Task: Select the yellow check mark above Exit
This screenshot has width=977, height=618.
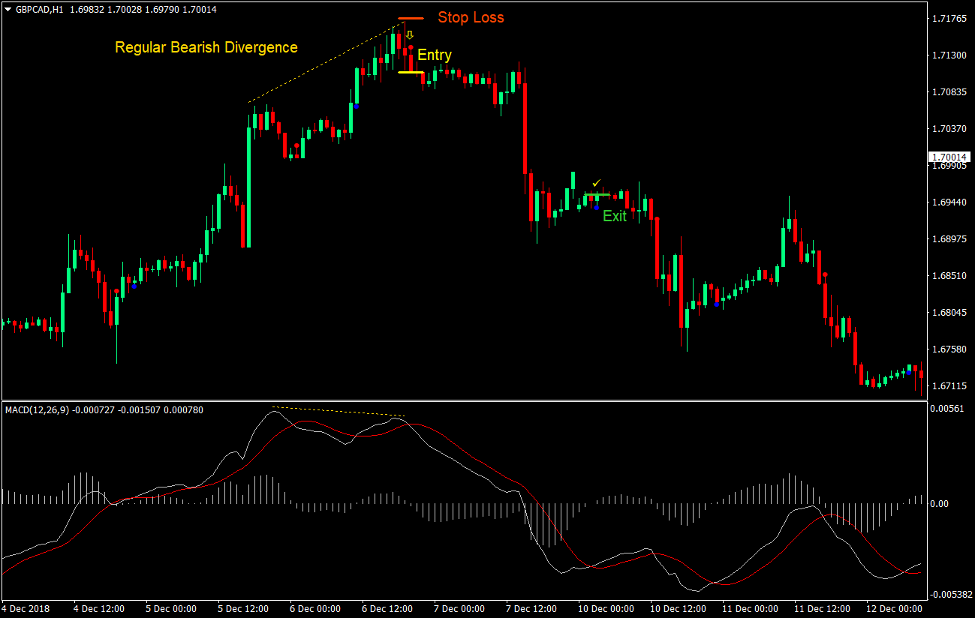Action: click(x=595, y=183)
